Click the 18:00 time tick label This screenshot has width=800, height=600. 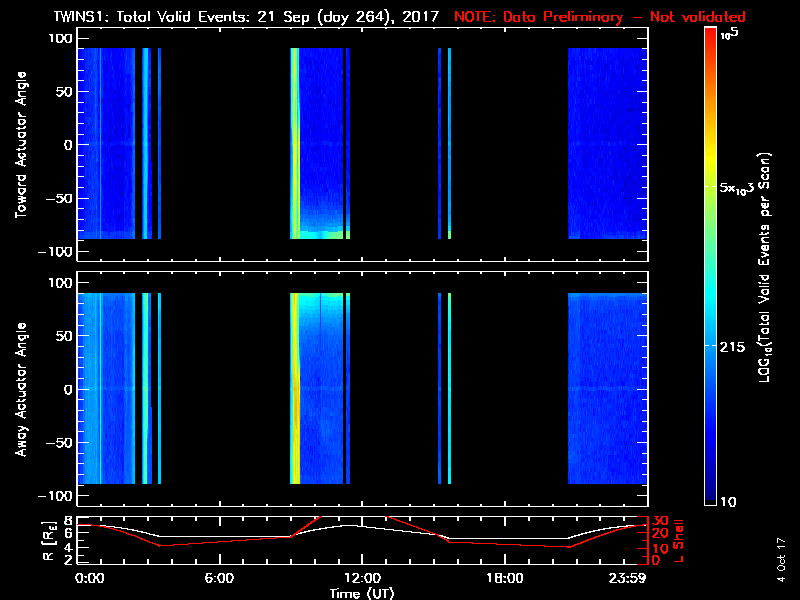[503, 579]
